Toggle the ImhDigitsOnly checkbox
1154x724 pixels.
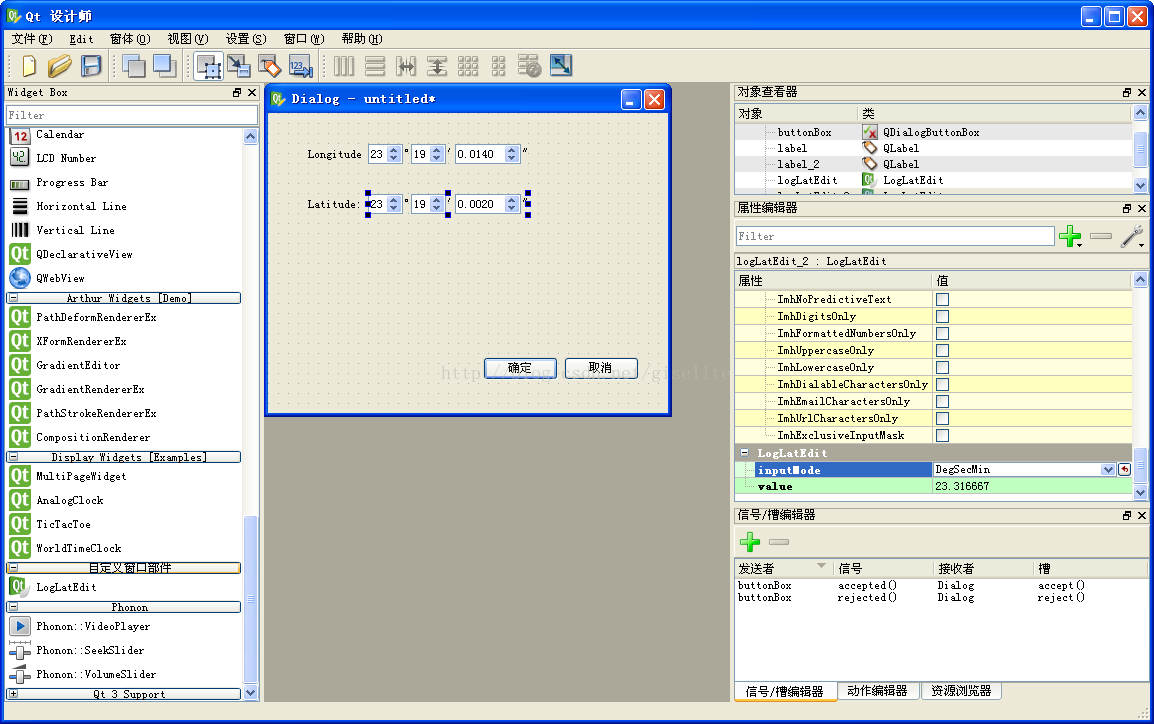942,316
